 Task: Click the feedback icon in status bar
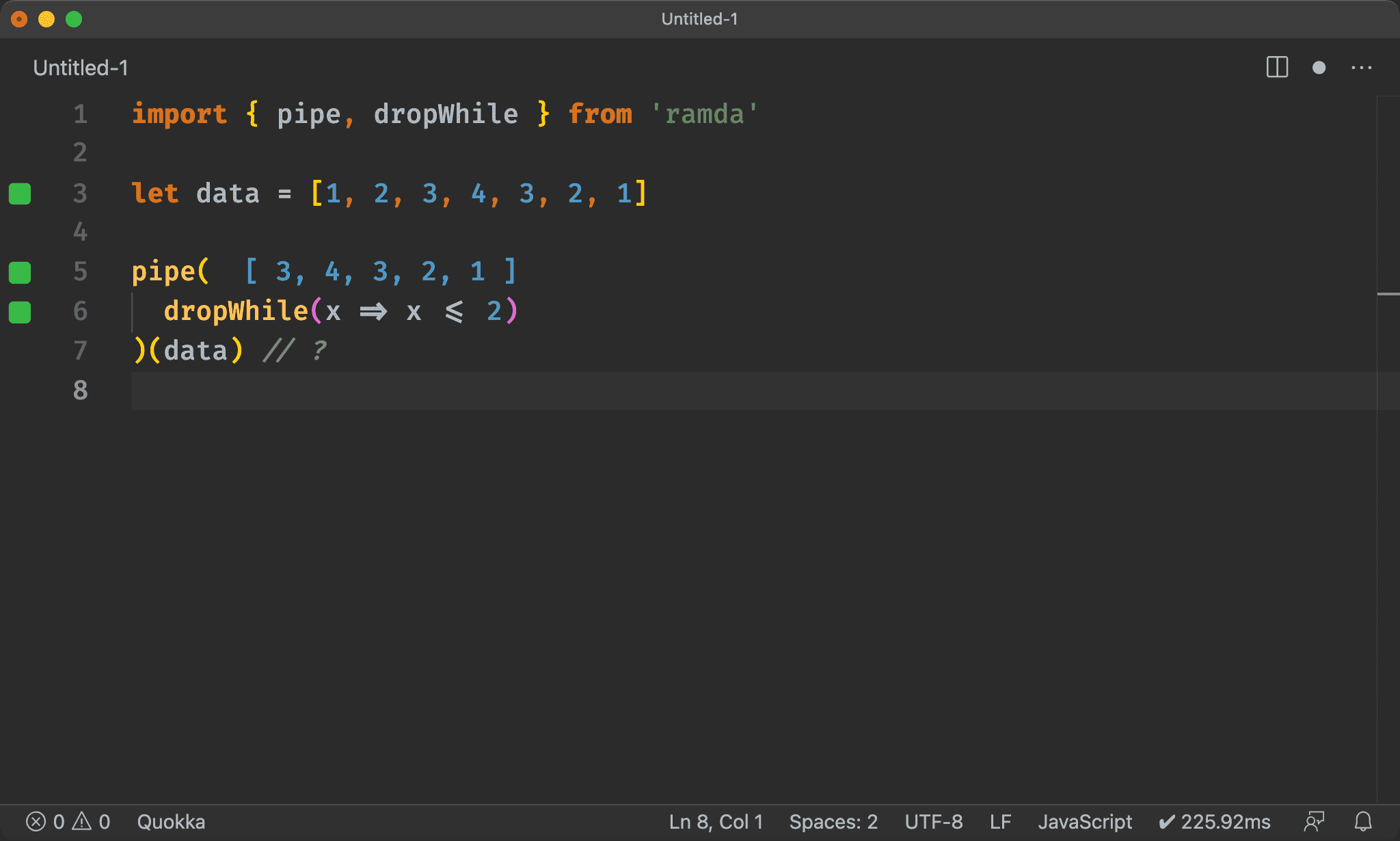coord(1314,821)
